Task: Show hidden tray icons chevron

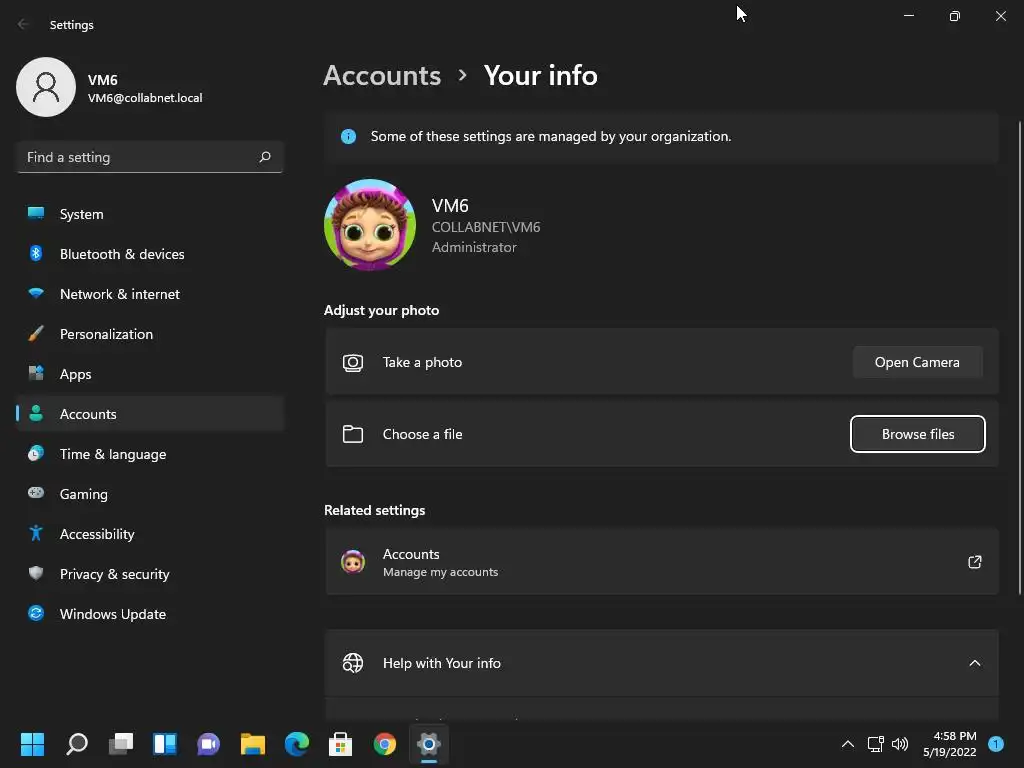Action: pos(848,744)
